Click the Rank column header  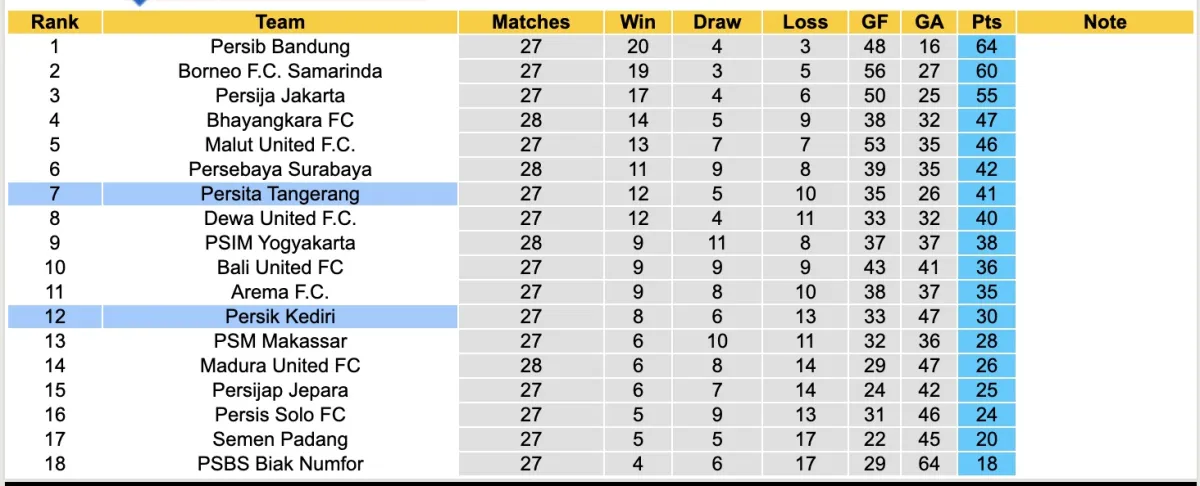point(54,22)
